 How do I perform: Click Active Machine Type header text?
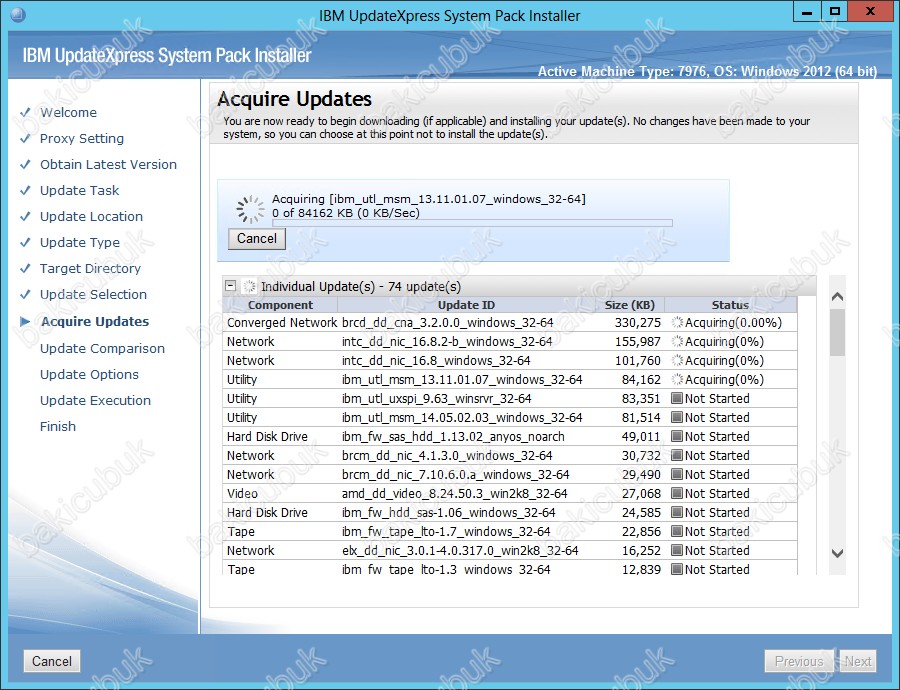[707, 72]
